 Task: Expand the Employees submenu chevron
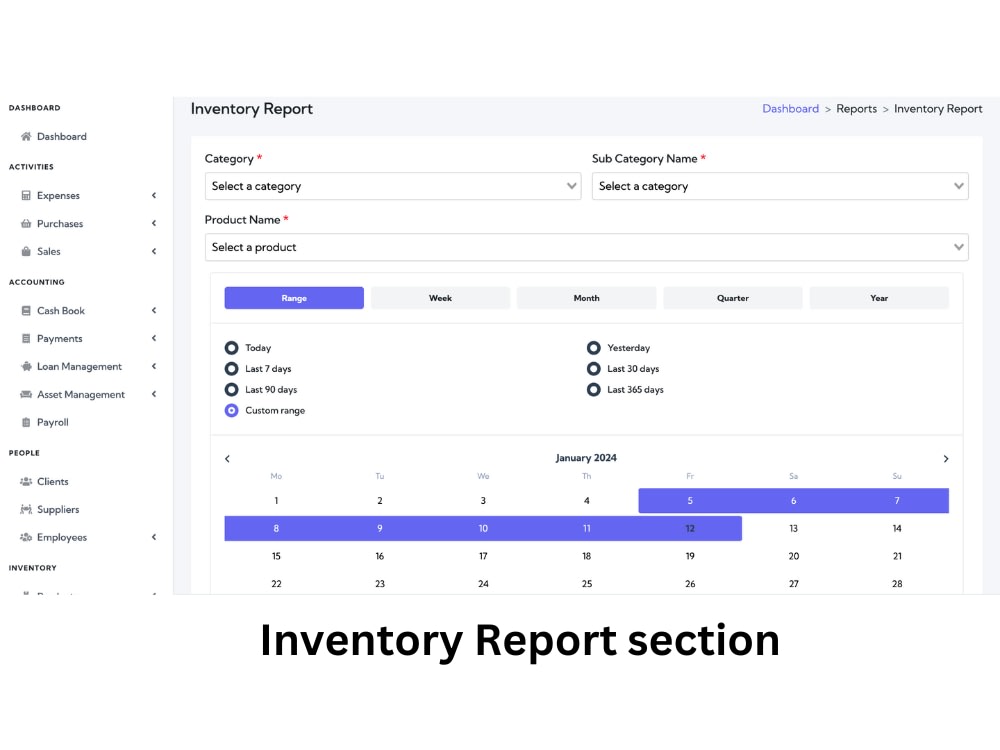click(154, 537)
